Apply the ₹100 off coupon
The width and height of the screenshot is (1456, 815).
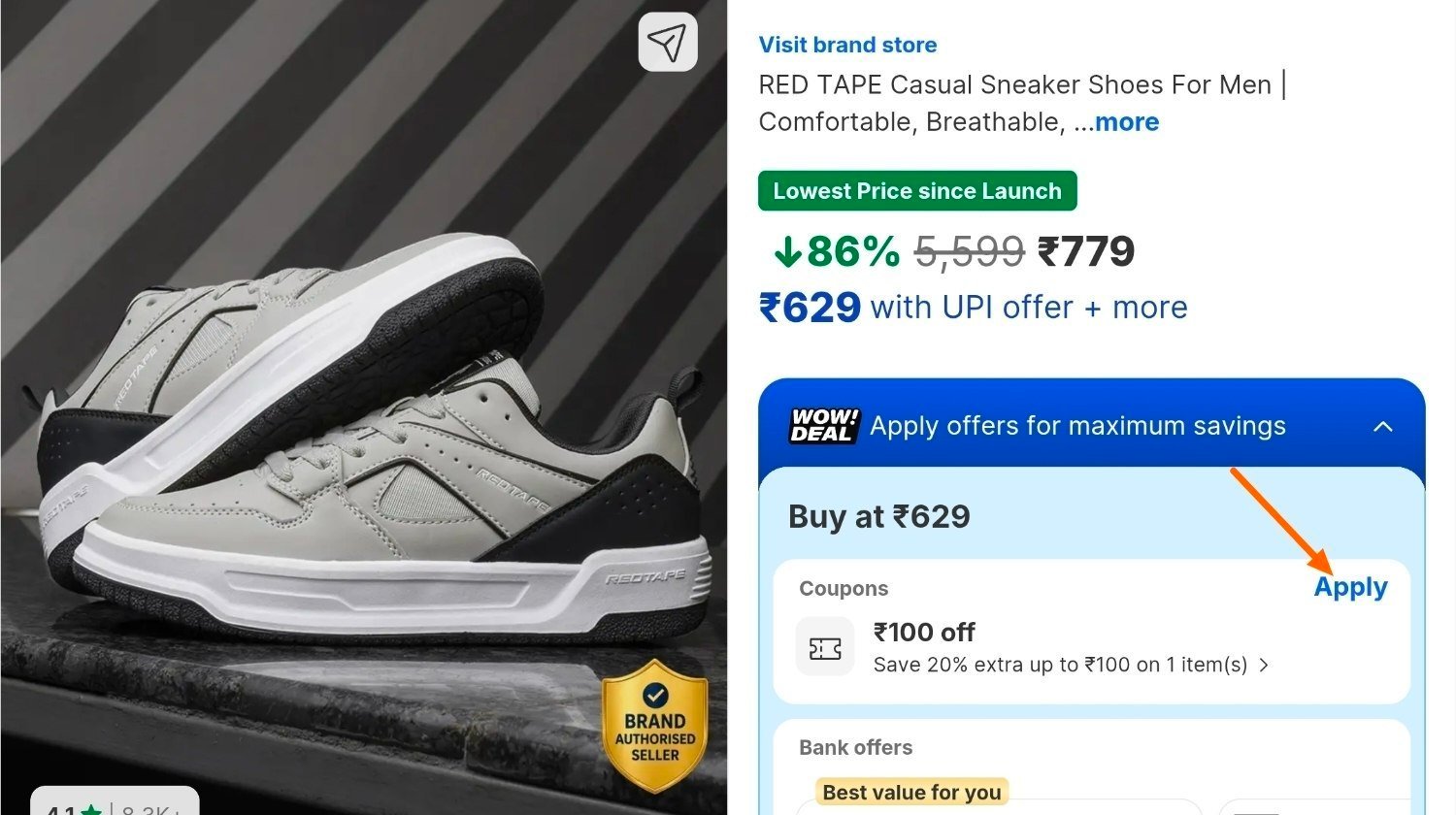(x=1350, y=588)
